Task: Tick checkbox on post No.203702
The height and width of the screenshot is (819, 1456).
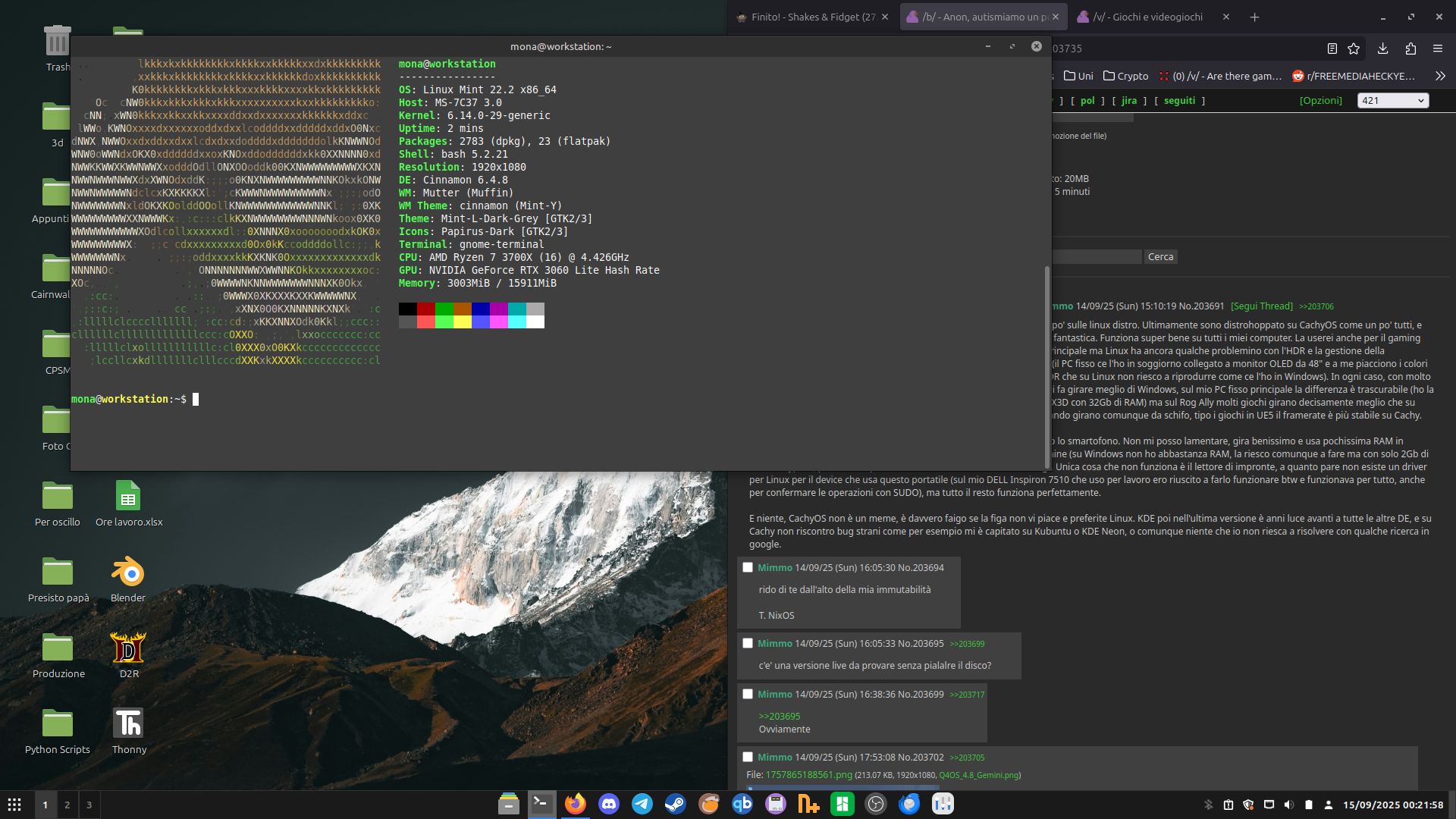Action: coord(748,757)
